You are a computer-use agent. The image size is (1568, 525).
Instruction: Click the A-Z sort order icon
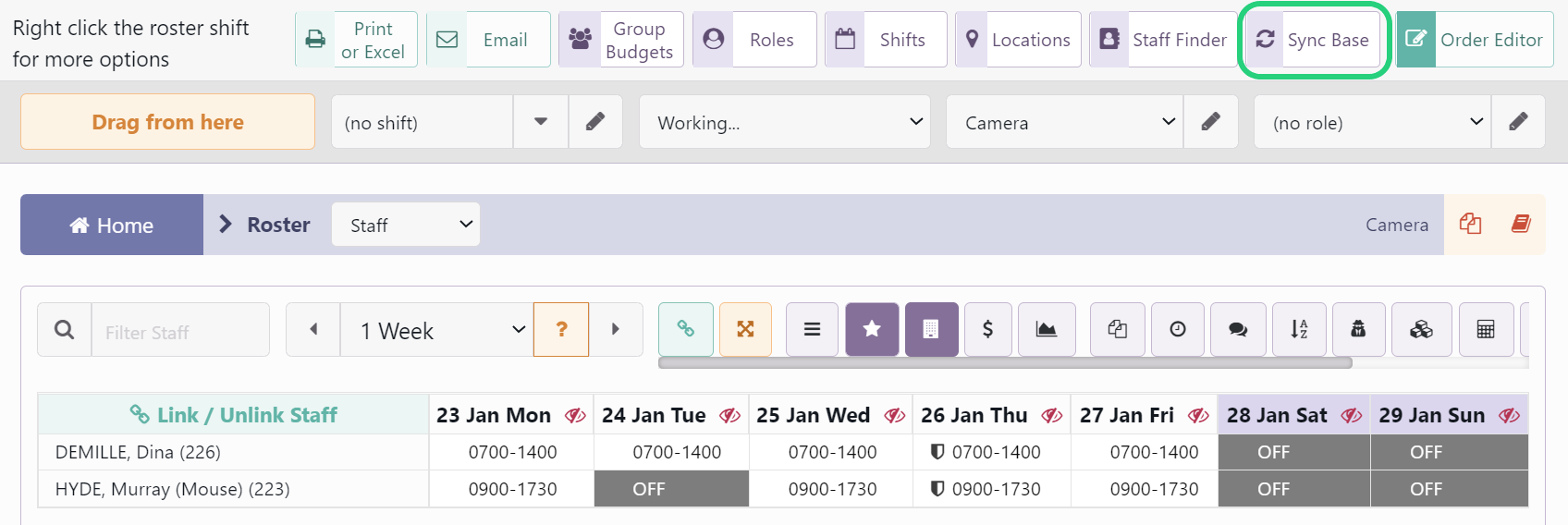pos(1299,329)
